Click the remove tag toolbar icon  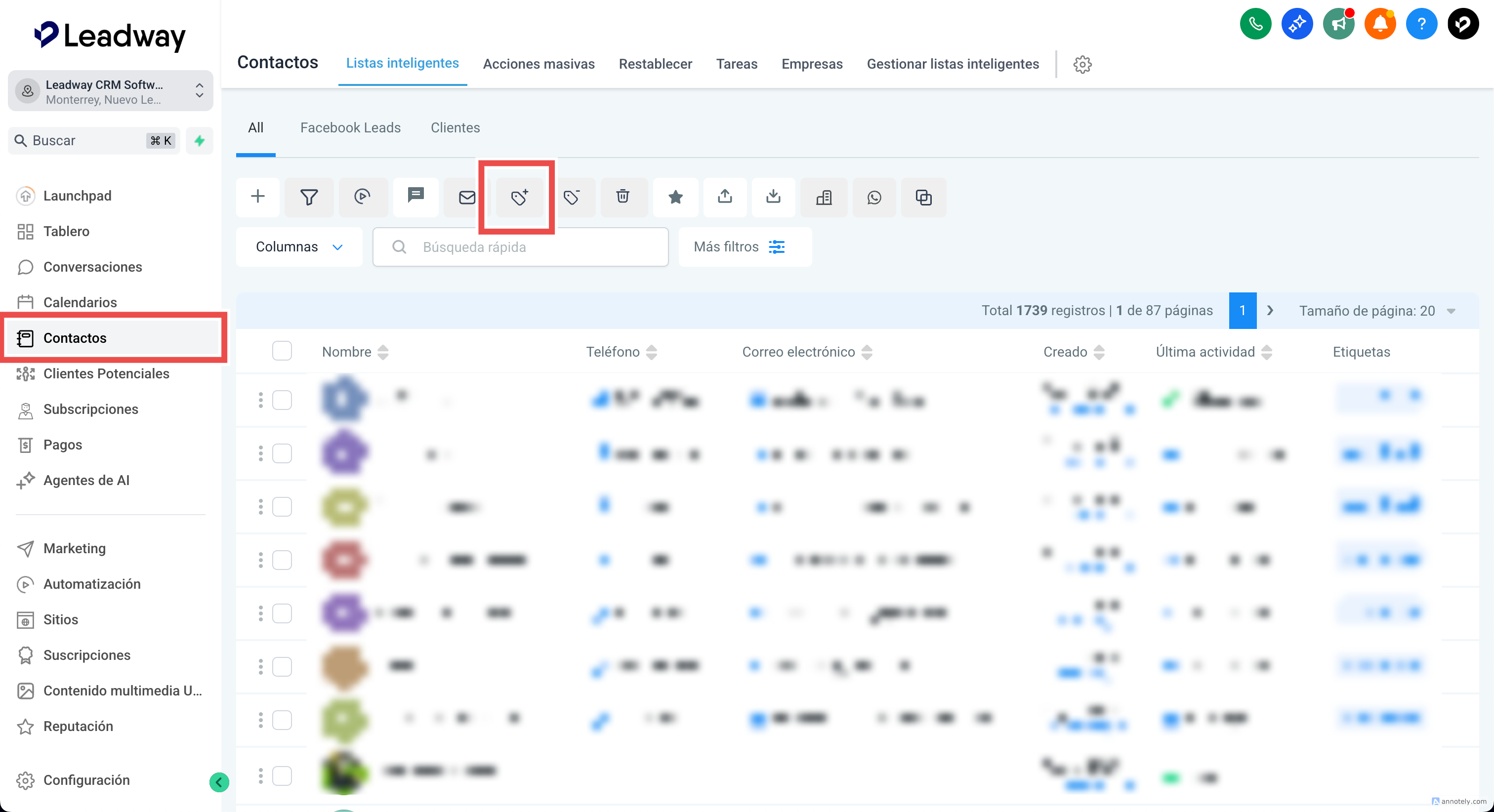click(x=571, y=197)
